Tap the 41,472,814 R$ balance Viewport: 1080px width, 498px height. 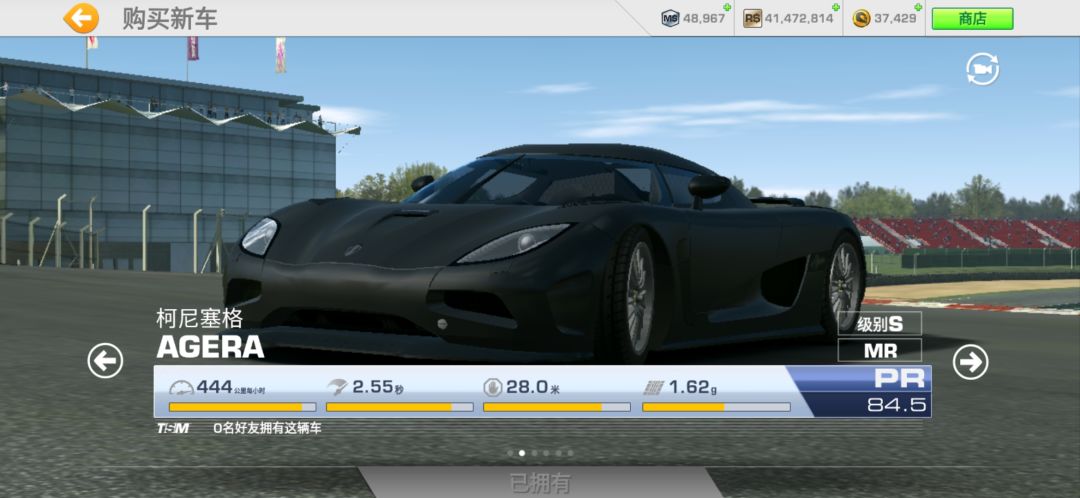[x=799, y=19]
